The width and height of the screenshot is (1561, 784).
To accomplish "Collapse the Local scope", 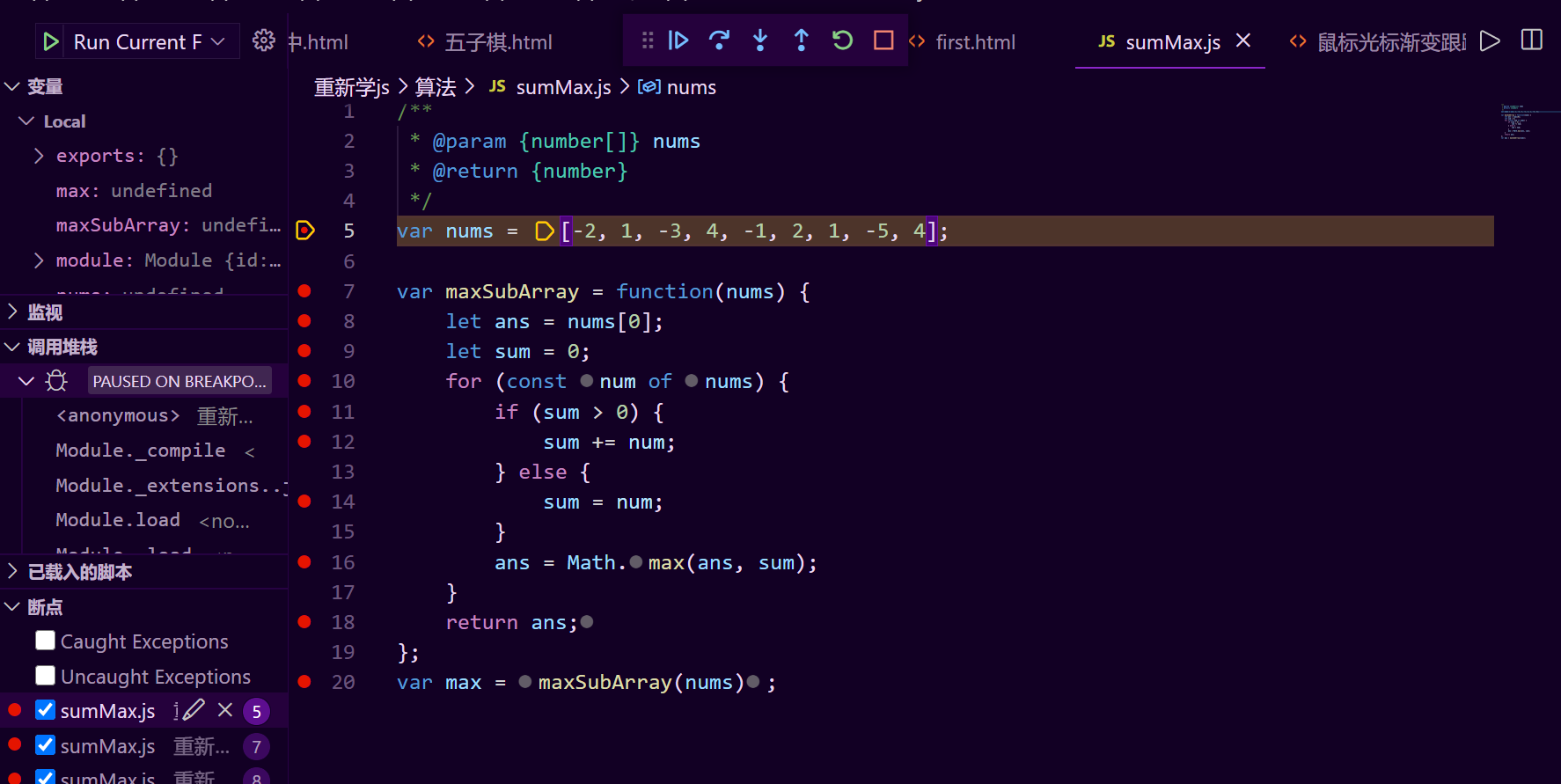I will [x=26, y=121].
